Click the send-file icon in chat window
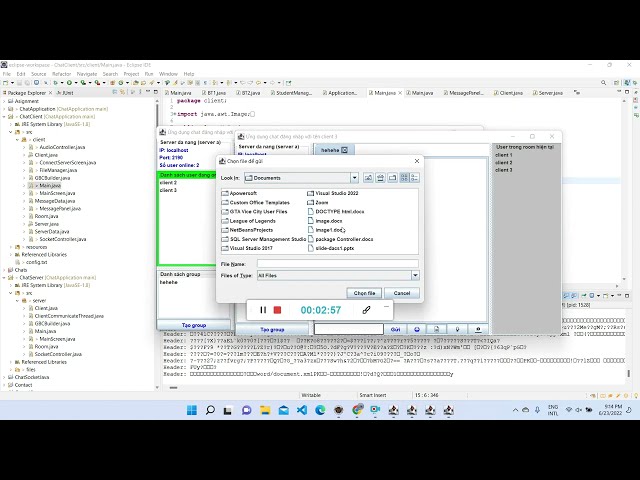Viewport: 640px width, 480px height. point(436,329)
